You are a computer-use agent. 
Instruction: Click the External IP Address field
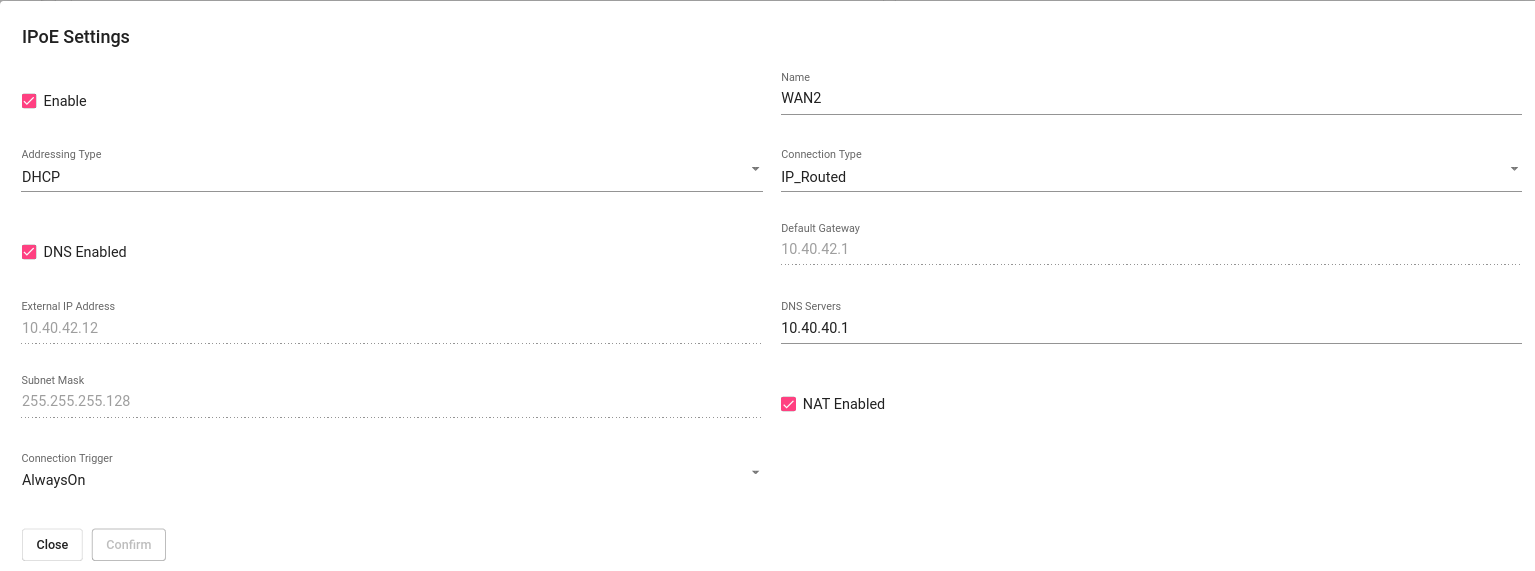[390, 328]
